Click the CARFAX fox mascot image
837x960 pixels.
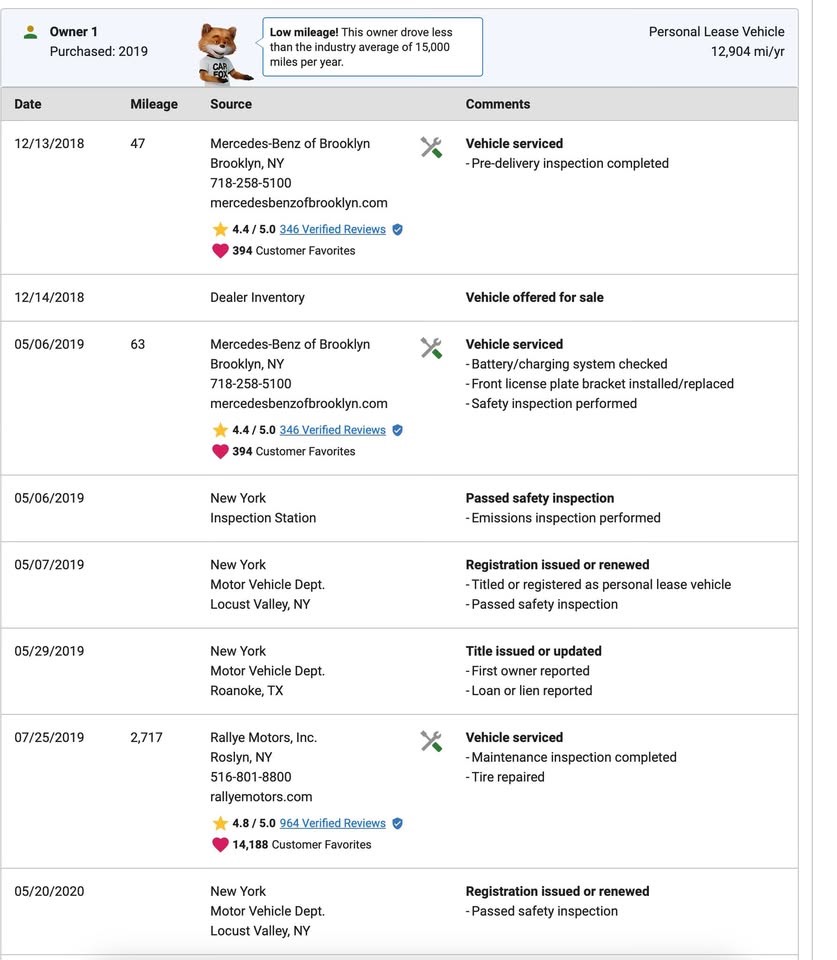[223, 54]
